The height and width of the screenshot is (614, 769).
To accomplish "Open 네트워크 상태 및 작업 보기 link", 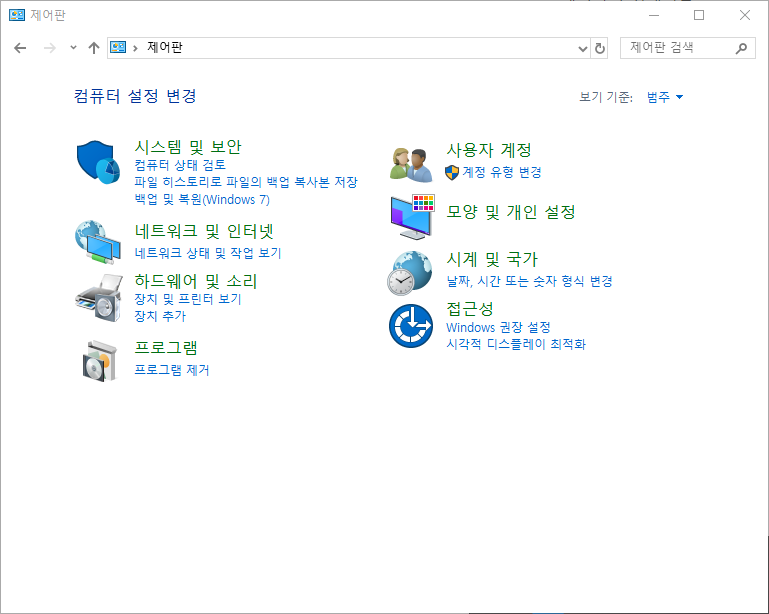I will pyautogui.click(x=208, y=253).
